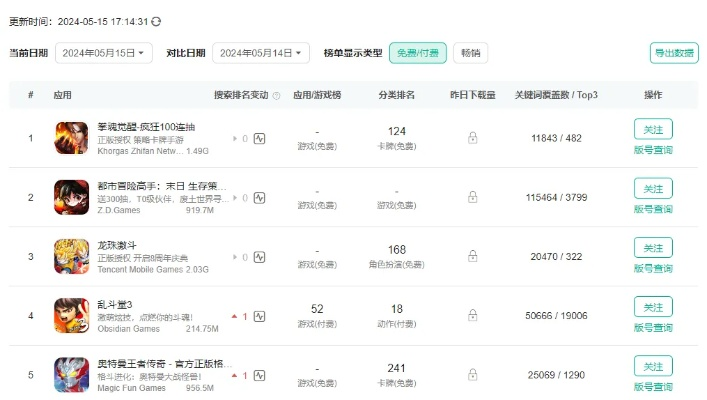Click category rank 168 角色扮演(免费)
Image resolution: width=707 pixels, height=400 pixels.
pos(397,257)
